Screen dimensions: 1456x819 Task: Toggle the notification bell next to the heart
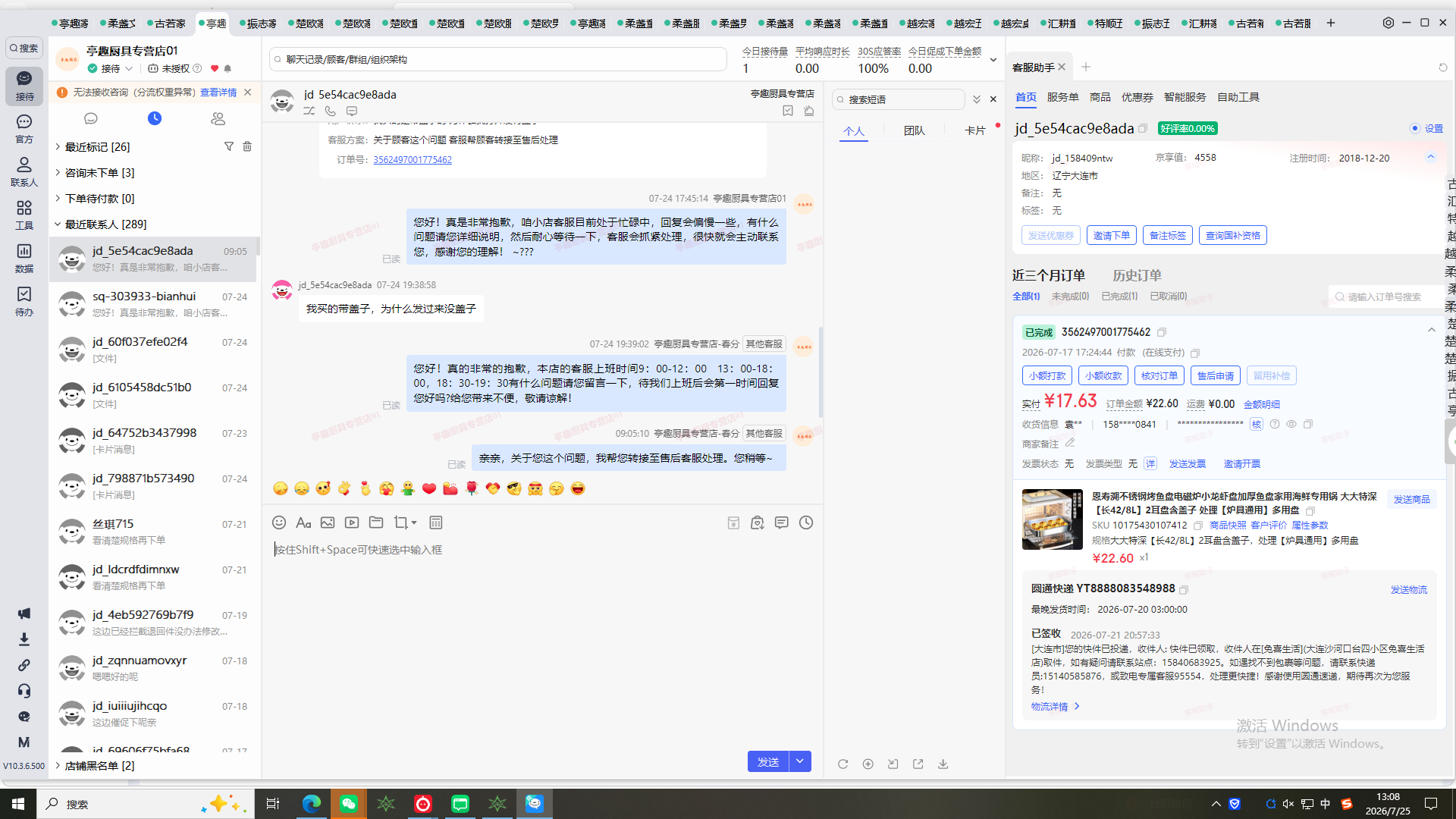tap(227, 68)
